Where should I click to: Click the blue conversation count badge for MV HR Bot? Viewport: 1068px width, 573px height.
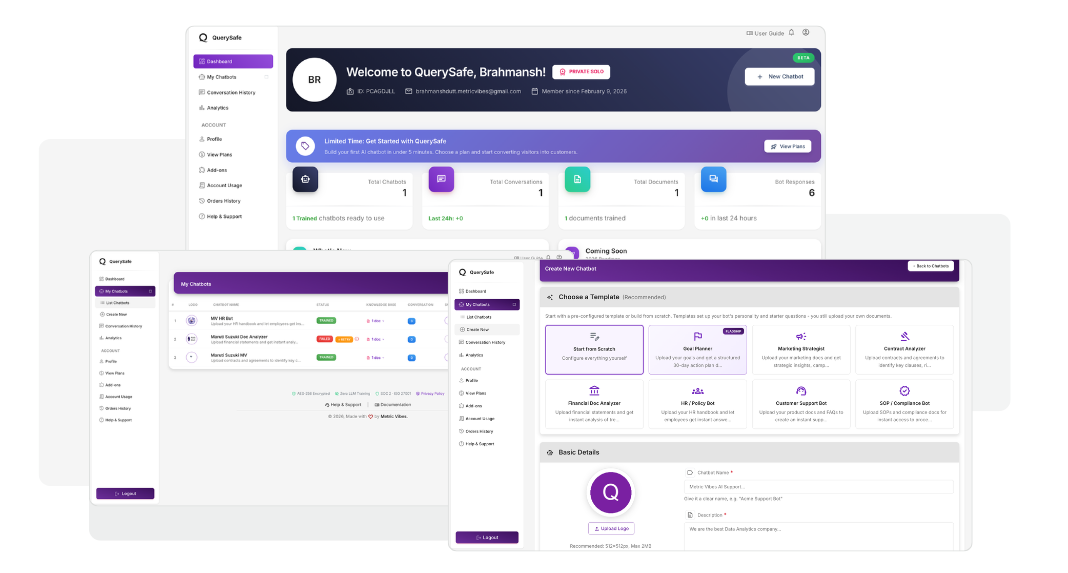tap(411, 321)
